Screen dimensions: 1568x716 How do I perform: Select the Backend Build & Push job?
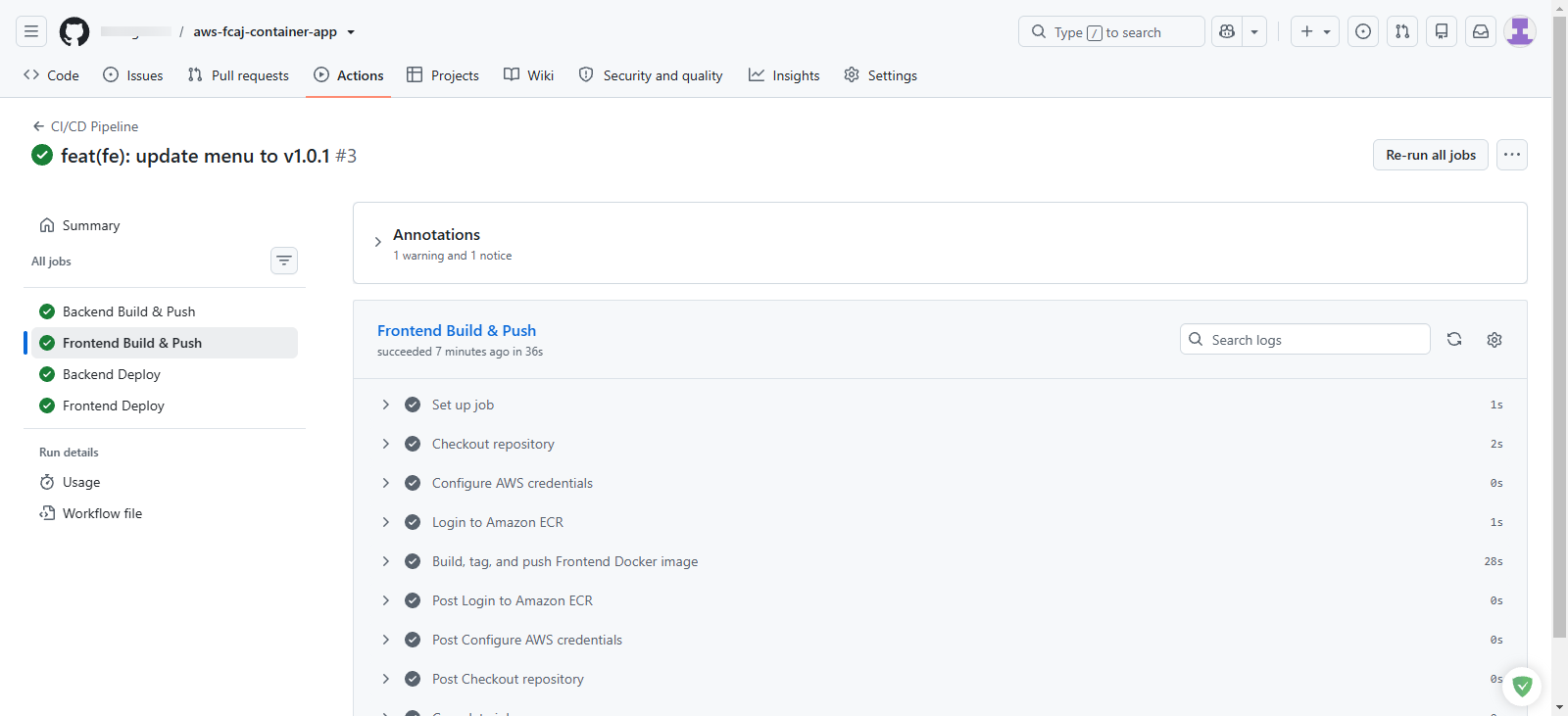click(165, 311)
